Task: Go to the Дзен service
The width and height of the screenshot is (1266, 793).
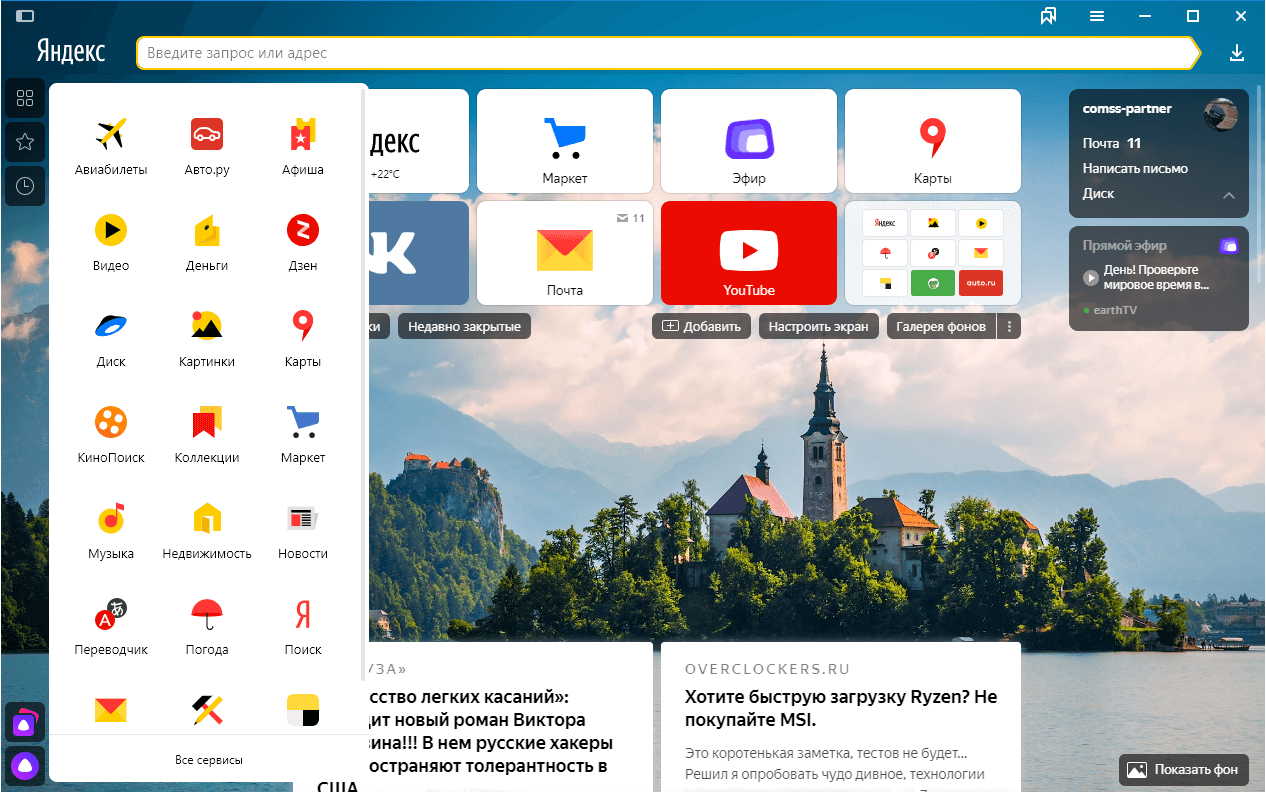Action: pos(303,242)
